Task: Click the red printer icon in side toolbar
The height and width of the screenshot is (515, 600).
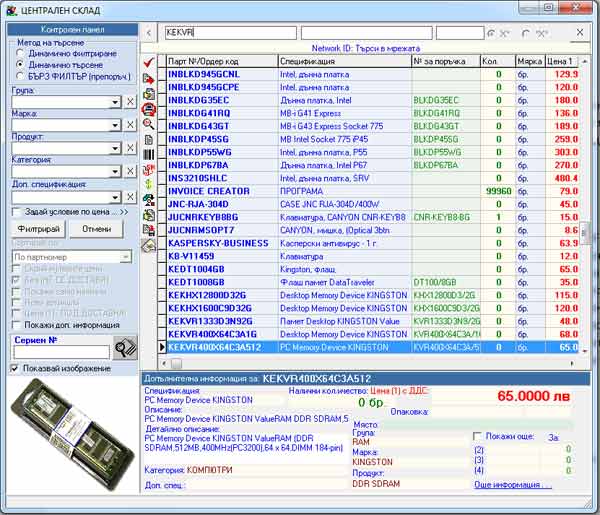Action: click(x=148, y=108)
